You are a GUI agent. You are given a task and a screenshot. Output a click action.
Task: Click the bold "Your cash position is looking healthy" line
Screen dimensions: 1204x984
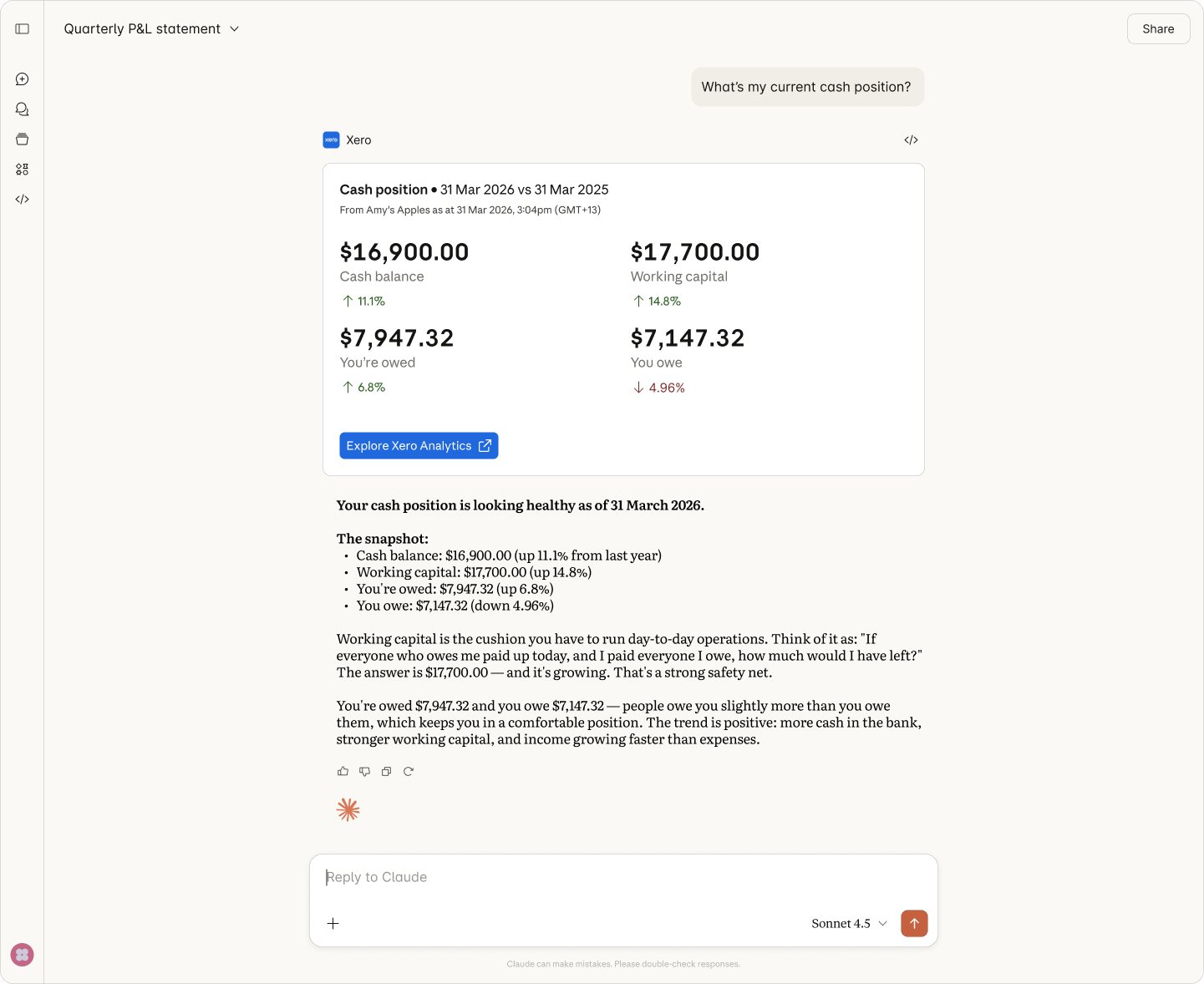(x=521, y=506)
